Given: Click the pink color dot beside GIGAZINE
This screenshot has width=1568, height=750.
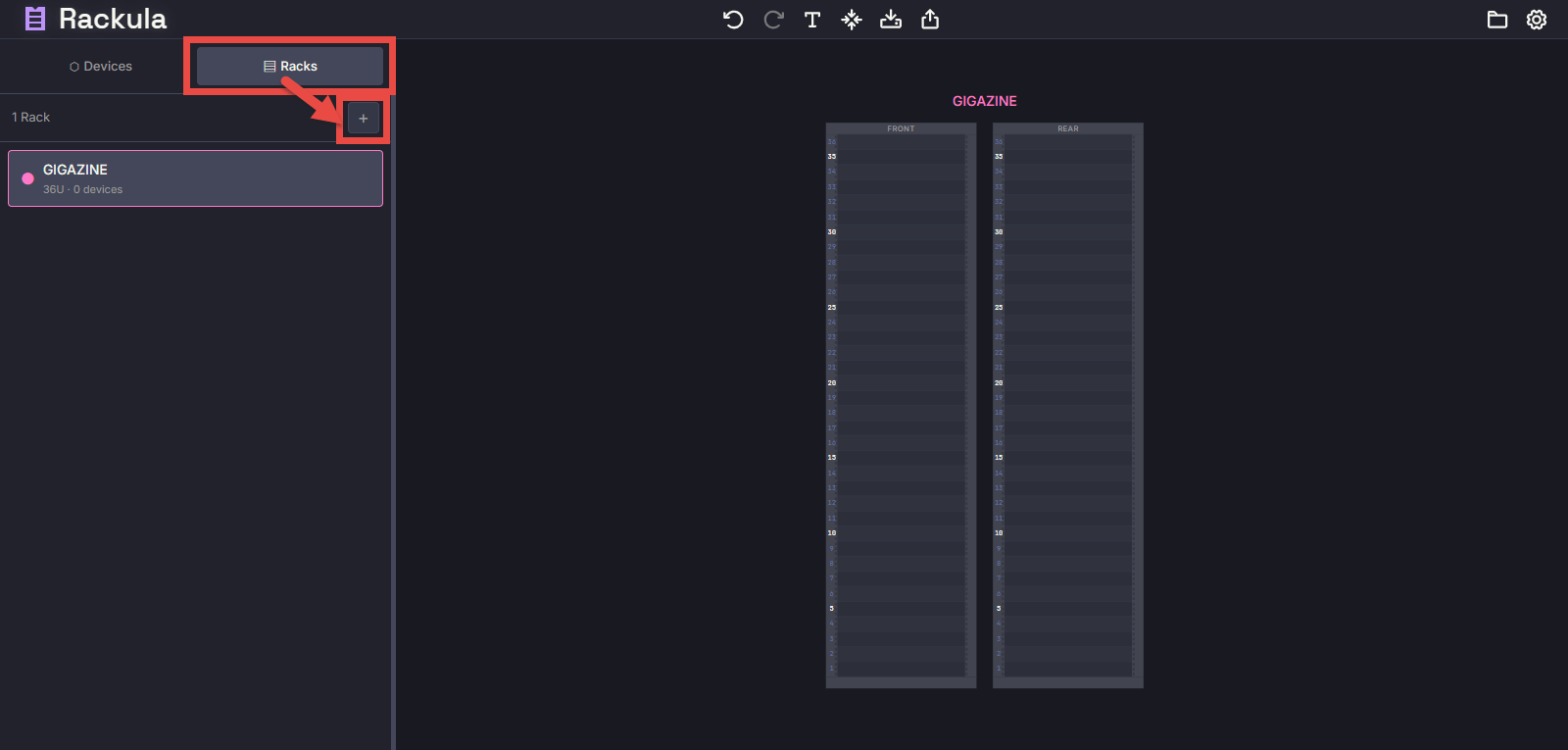Looking at the screenshot, I should pos(27,178).
